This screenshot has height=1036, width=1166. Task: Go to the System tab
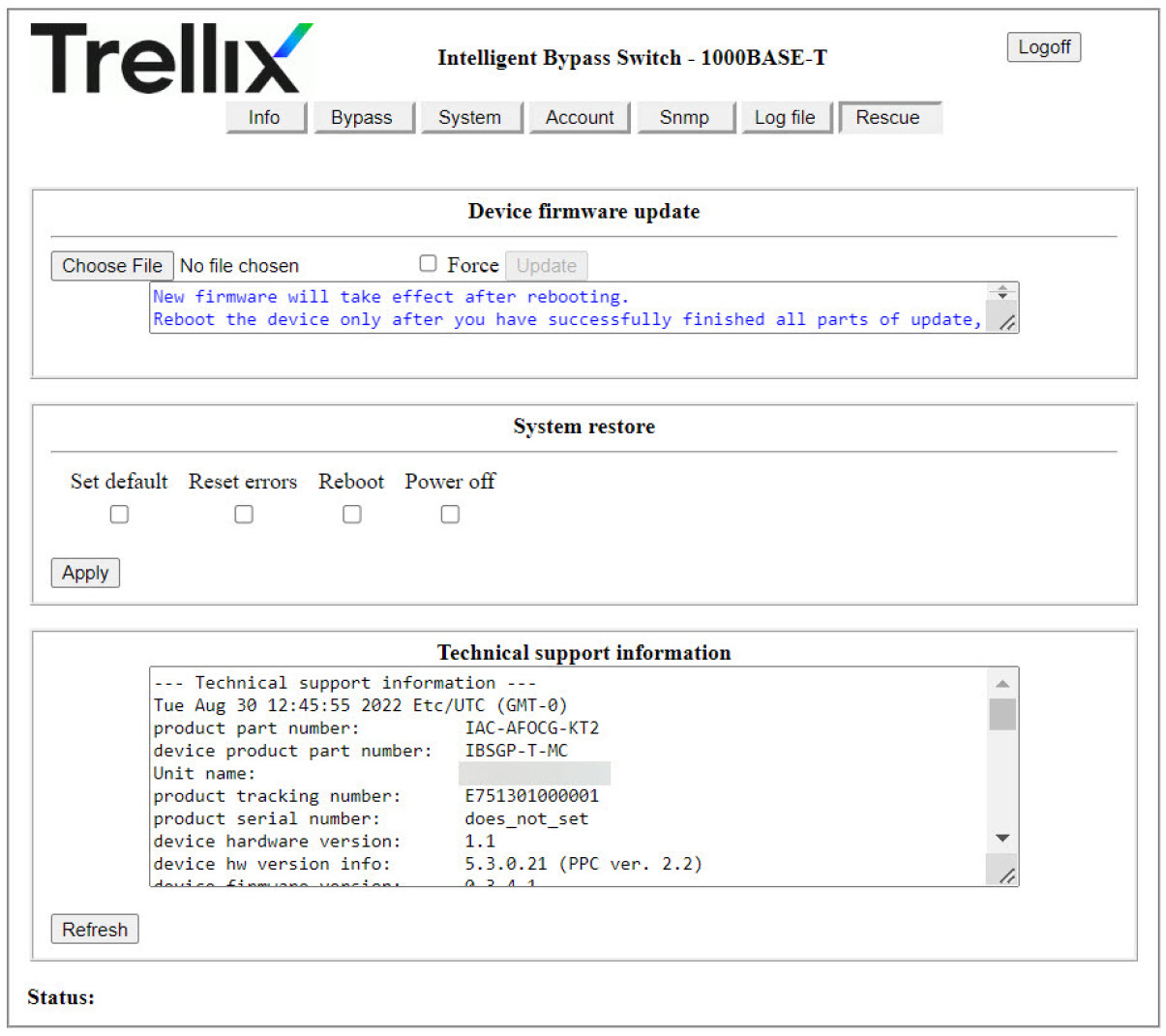[x=470, y=117]
